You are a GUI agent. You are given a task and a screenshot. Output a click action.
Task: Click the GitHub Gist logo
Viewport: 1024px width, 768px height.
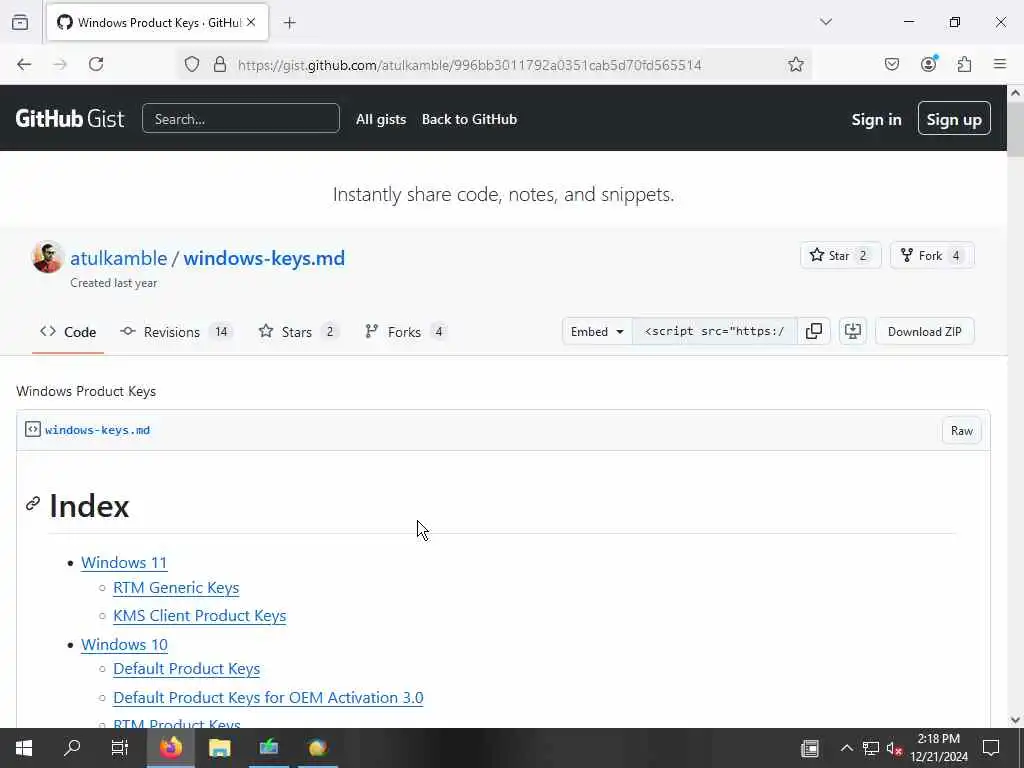pos(70,119)
